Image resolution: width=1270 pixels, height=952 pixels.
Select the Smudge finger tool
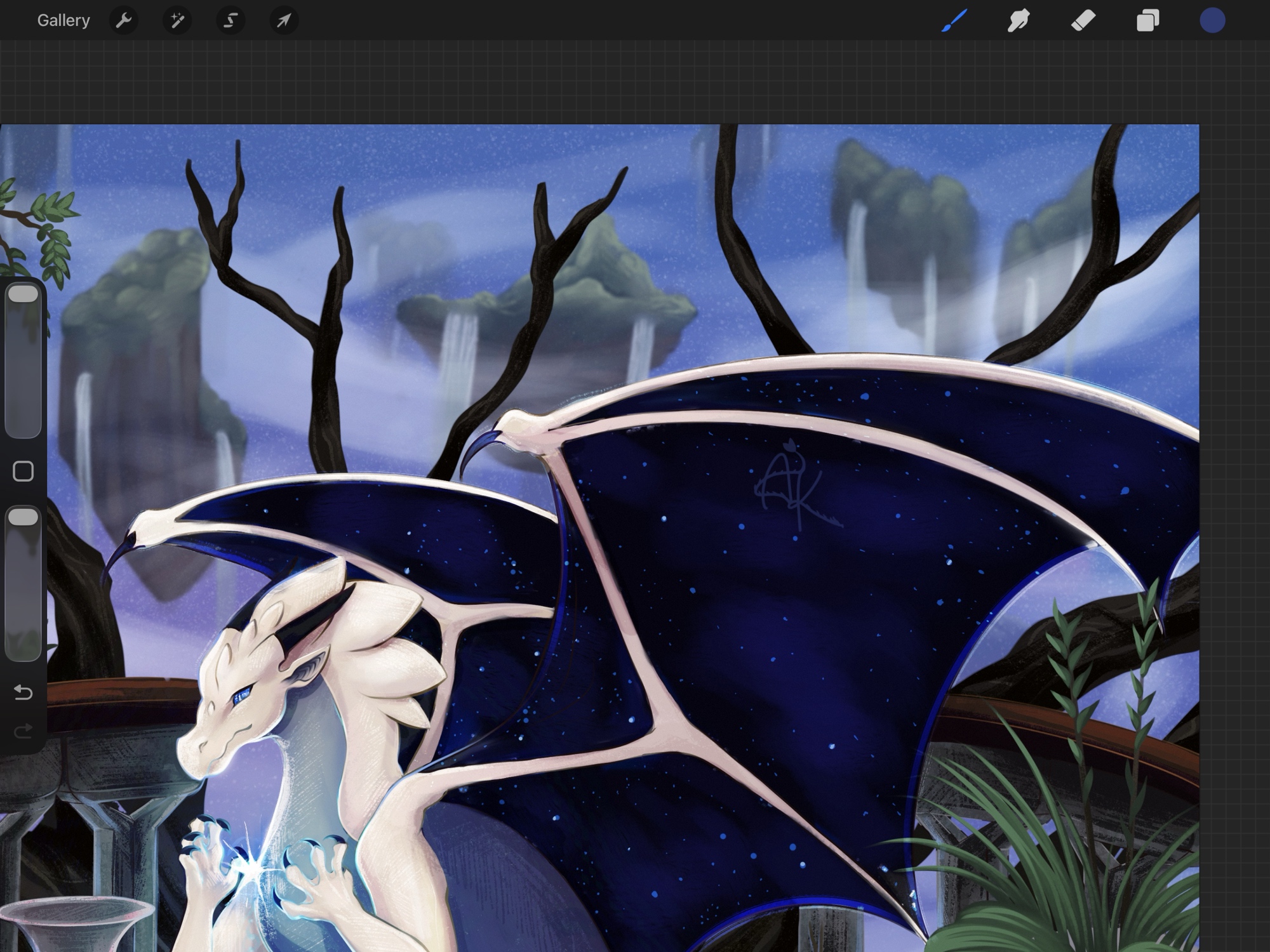pyautogui.click(x=1019, y=21)
